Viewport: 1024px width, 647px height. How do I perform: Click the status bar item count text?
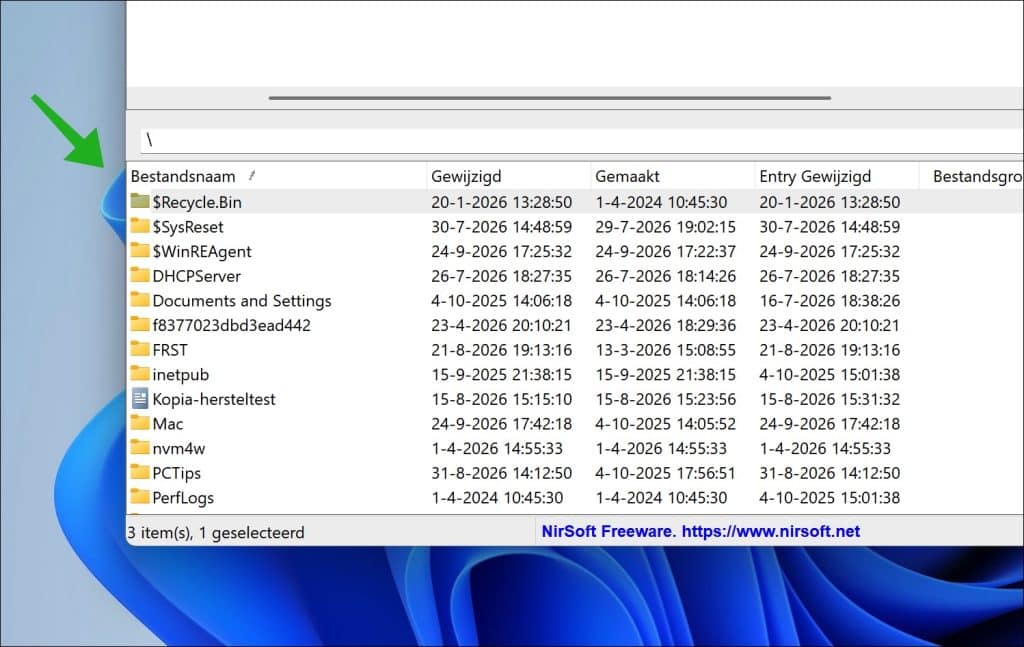pyautogui.click(x=216, y=533)
